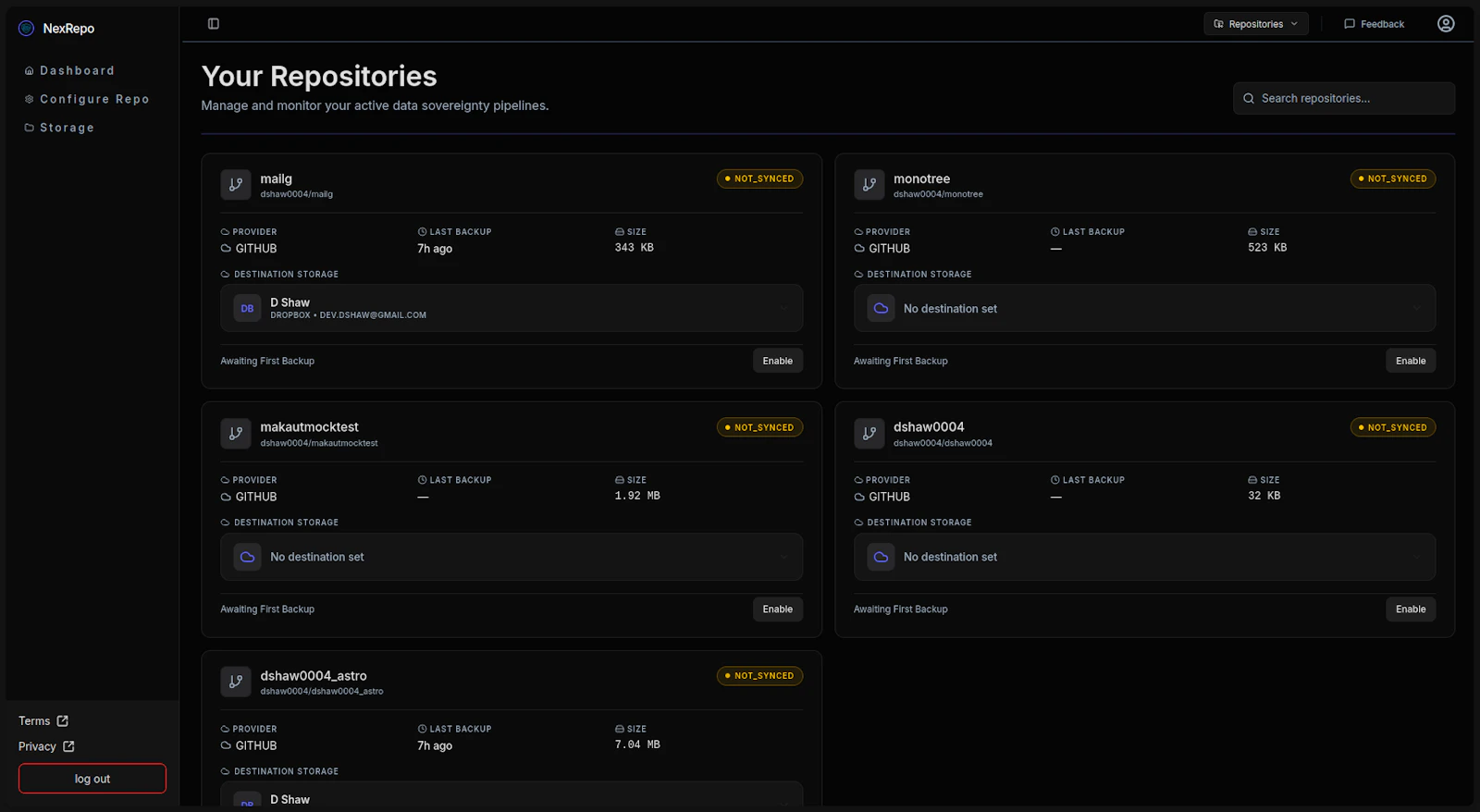Enable backup for mailg

tap(778, 361)
